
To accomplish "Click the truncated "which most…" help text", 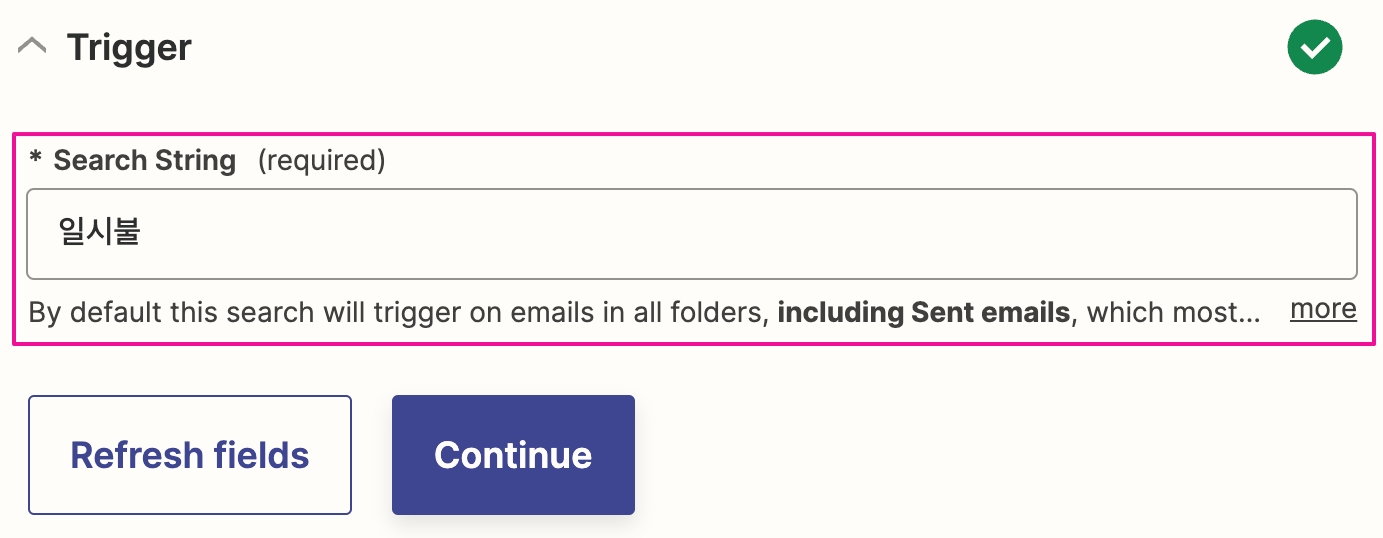I will point(1173,313).
